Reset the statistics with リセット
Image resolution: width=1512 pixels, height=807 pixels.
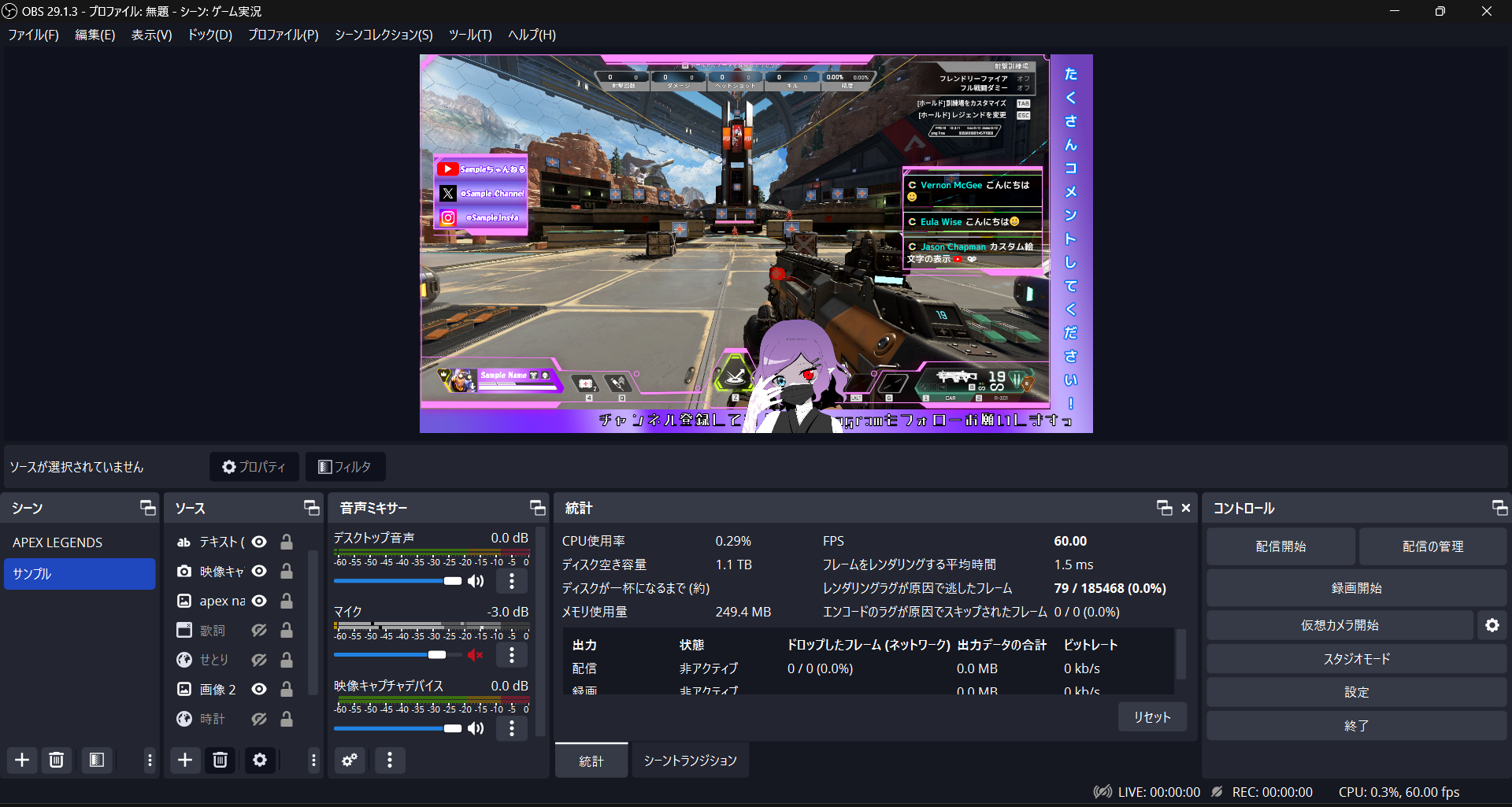coord(1153,717)
